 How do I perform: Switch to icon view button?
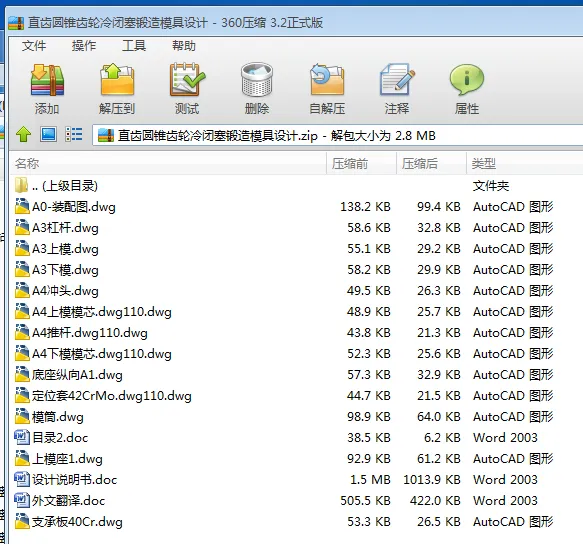(x=48, y=134)
